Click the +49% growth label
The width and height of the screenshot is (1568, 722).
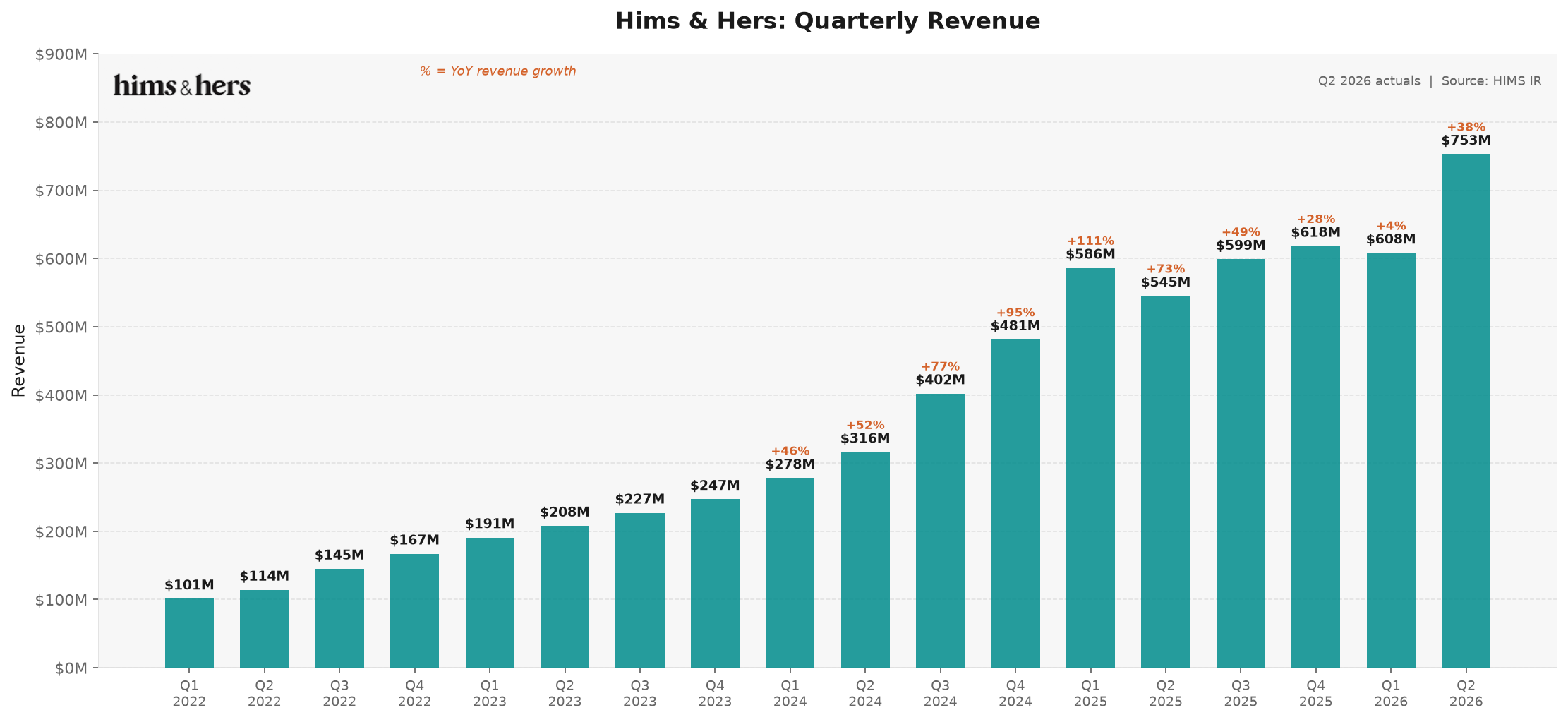(x=1241, y=232)
